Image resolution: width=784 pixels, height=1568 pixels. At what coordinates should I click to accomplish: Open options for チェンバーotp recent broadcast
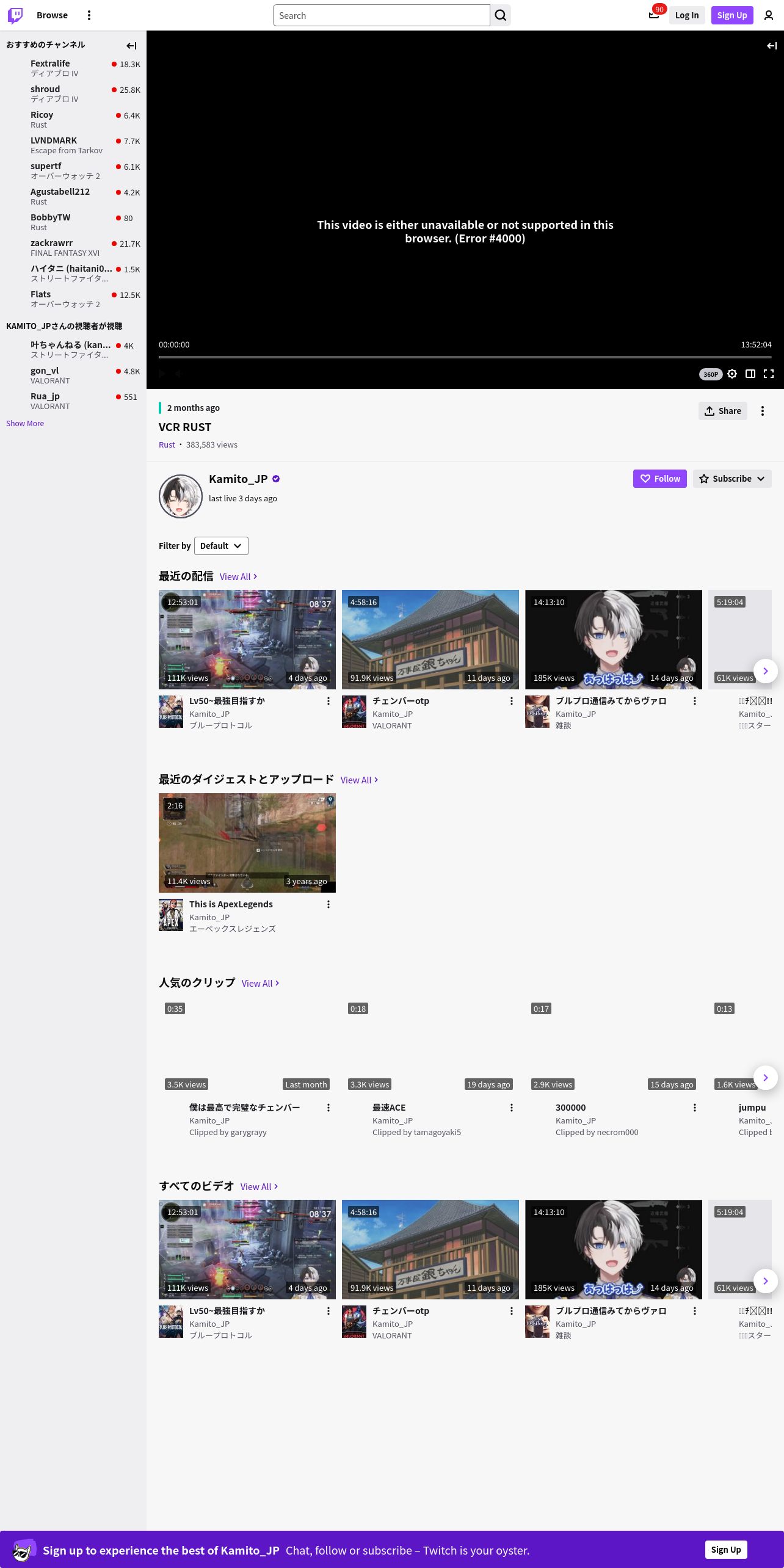[x=512, y=701]
